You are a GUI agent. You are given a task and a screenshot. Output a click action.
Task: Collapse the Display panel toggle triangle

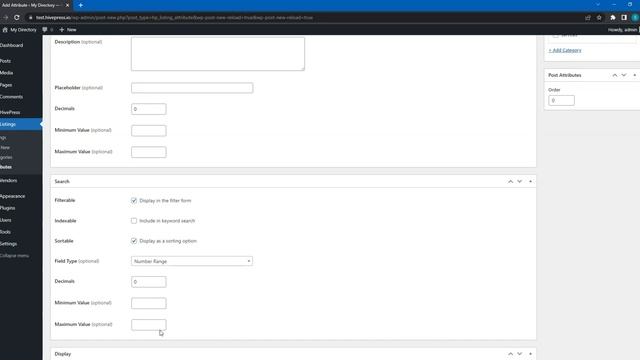(530, 354)
